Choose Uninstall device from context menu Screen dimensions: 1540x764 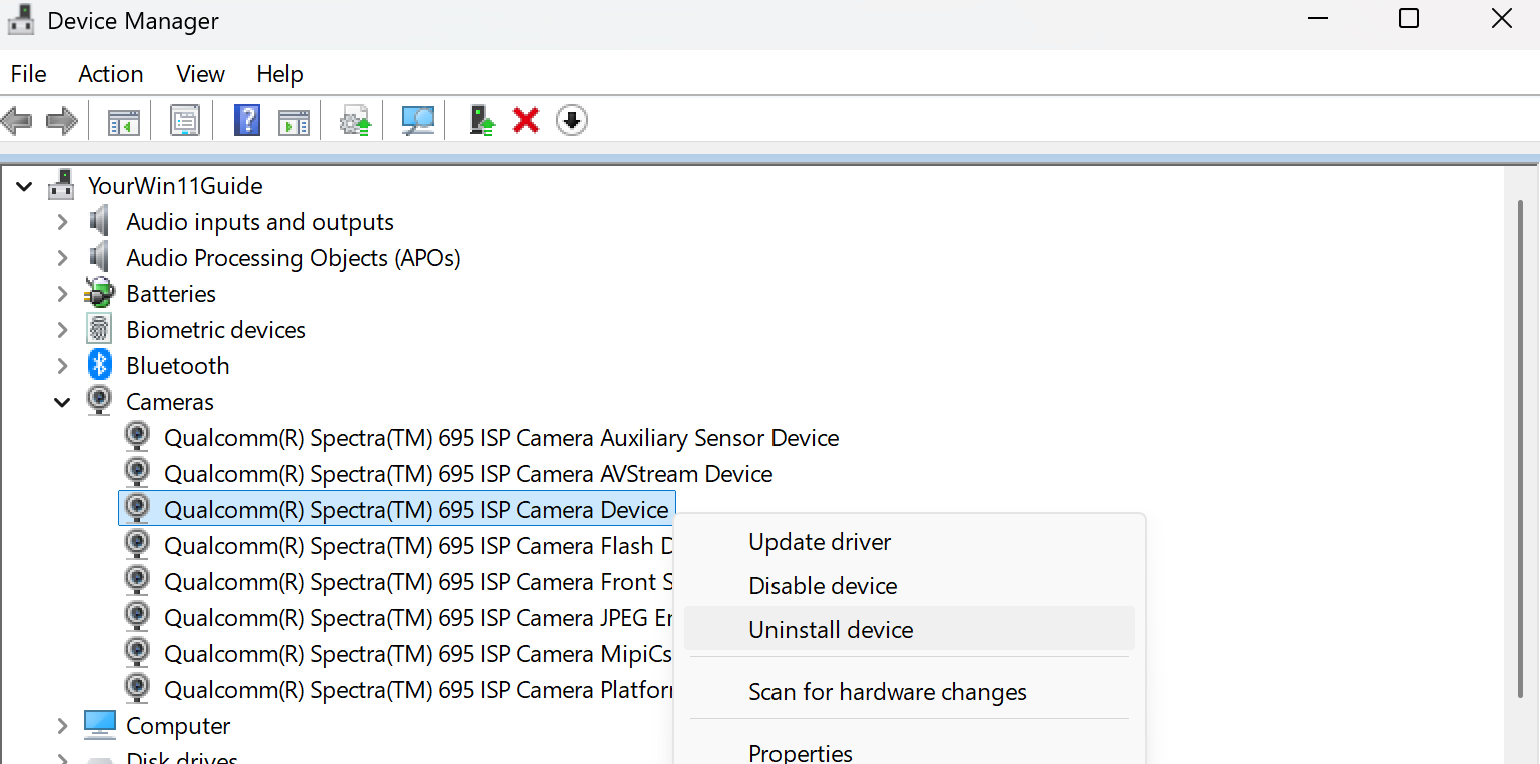pos(910,630)
